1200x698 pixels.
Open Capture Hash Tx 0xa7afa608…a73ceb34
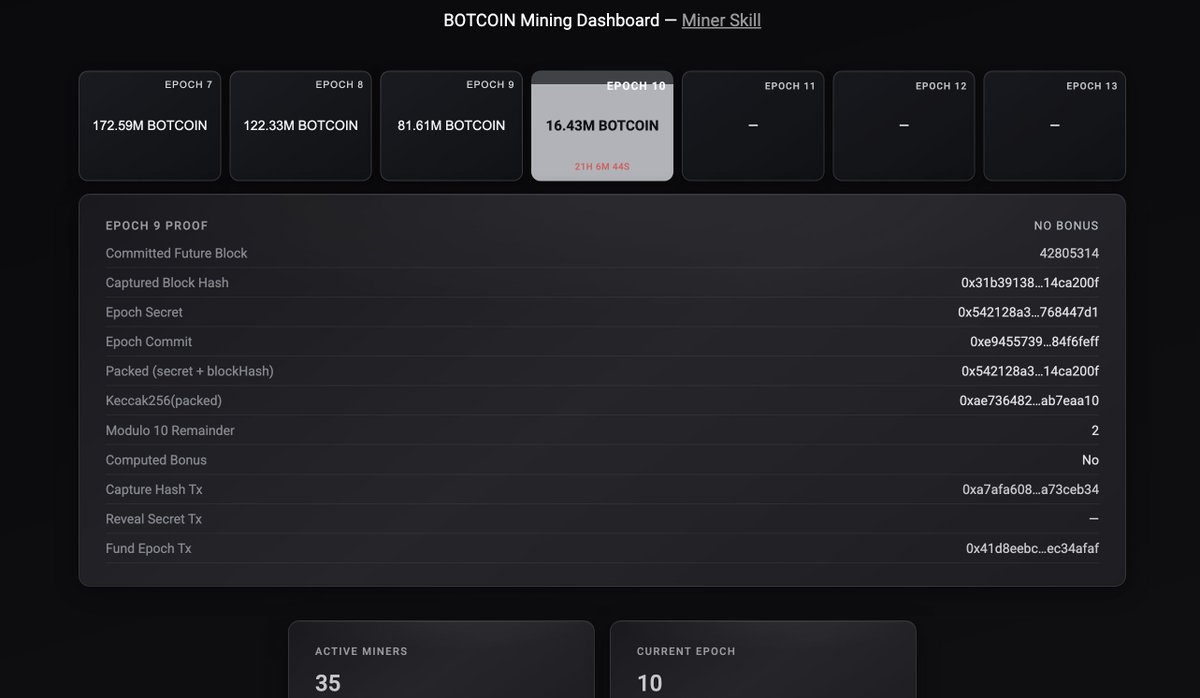1031,489
